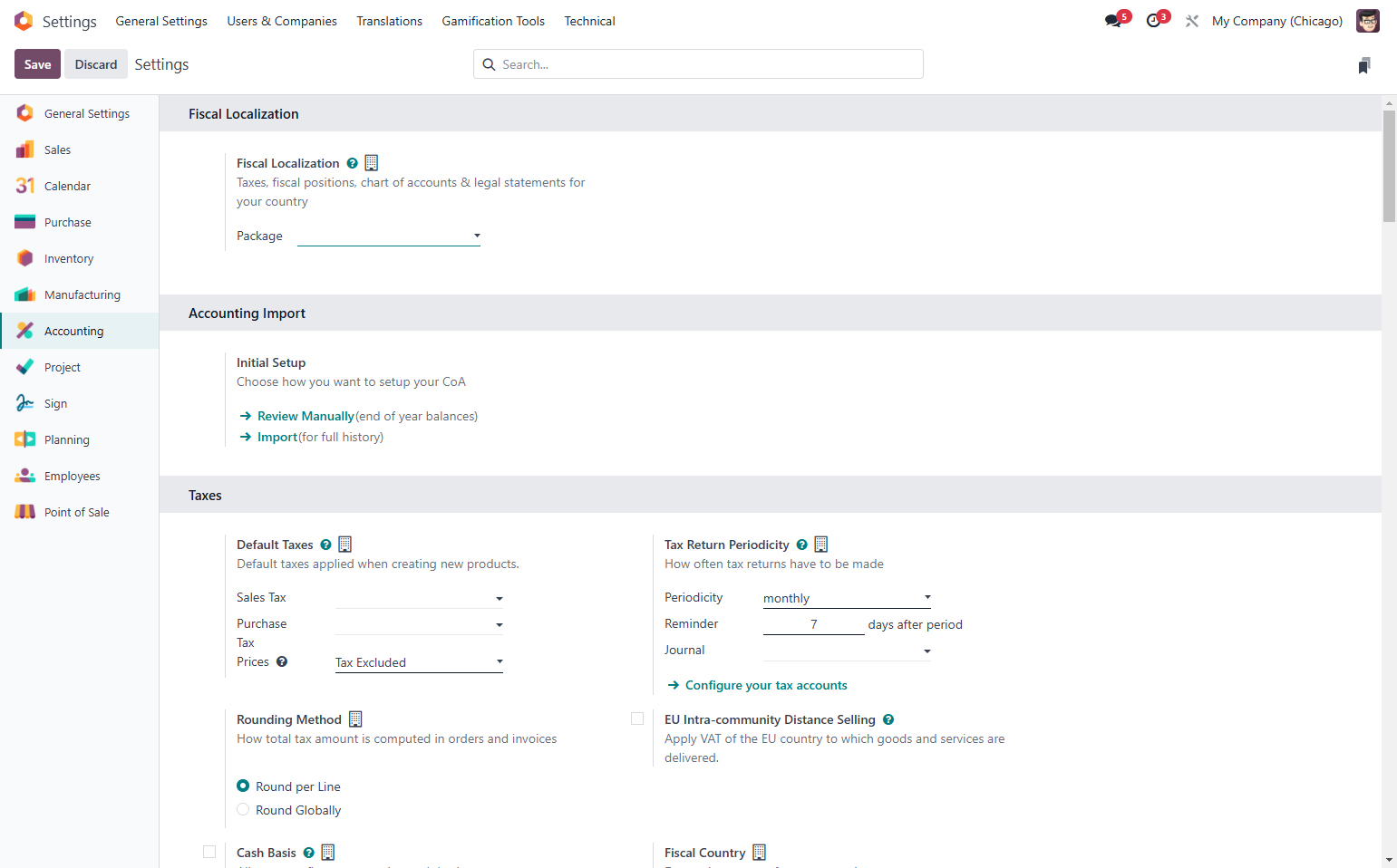Open Planning settings in sidebar
This screenshot has width=1397, height=868.
(x=80, y=439)
